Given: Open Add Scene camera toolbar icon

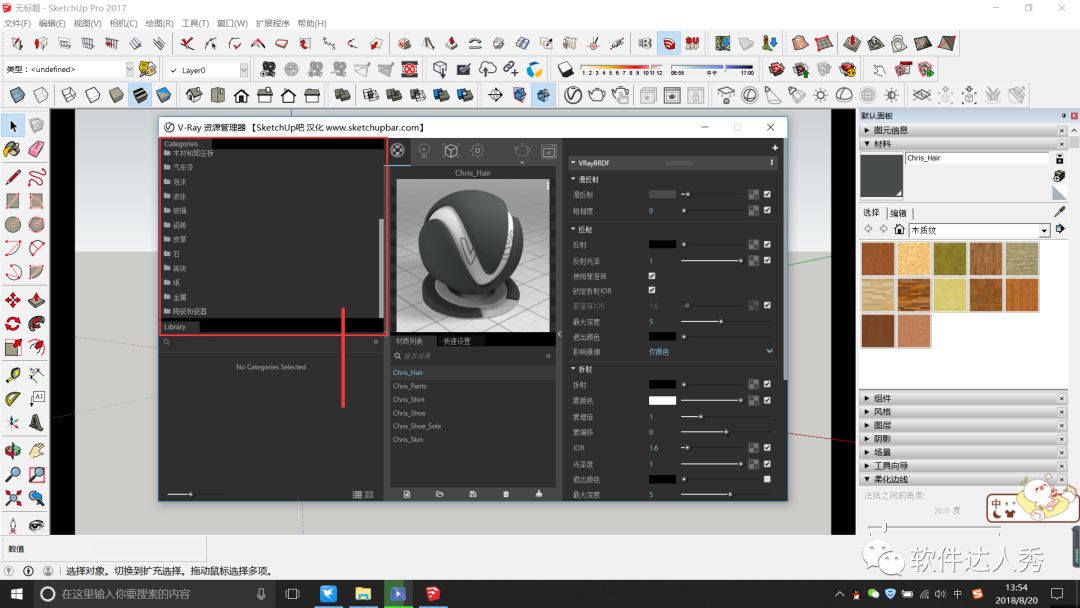Looking at the screenshot, I should pyautogui.click(x=269, y=69).
